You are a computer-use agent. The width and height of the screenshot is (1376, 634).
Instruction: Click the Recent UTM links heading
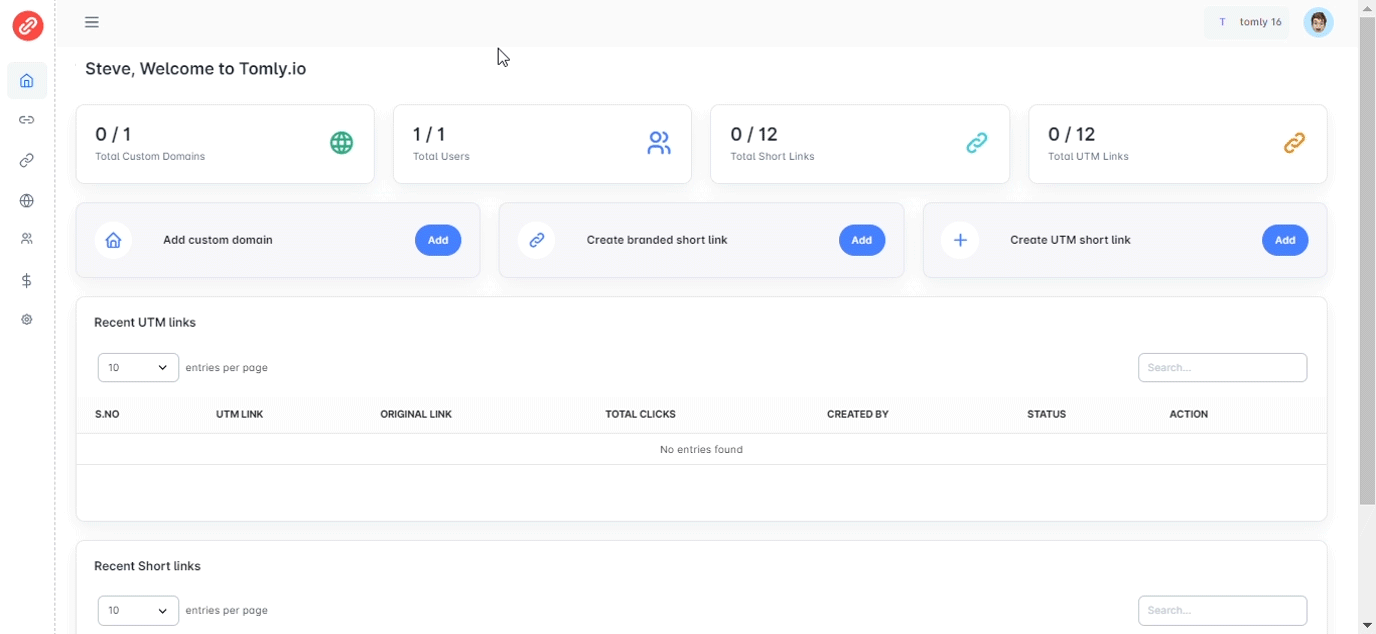point(145,323)
